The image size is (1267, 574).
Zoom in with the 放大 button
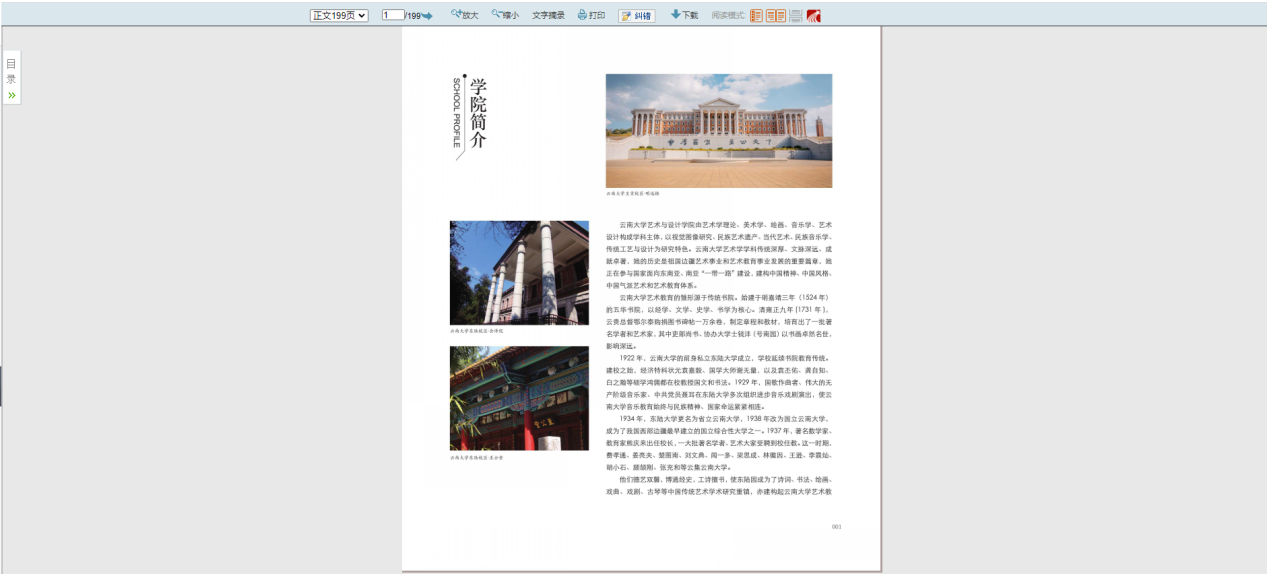pos(464,15)
